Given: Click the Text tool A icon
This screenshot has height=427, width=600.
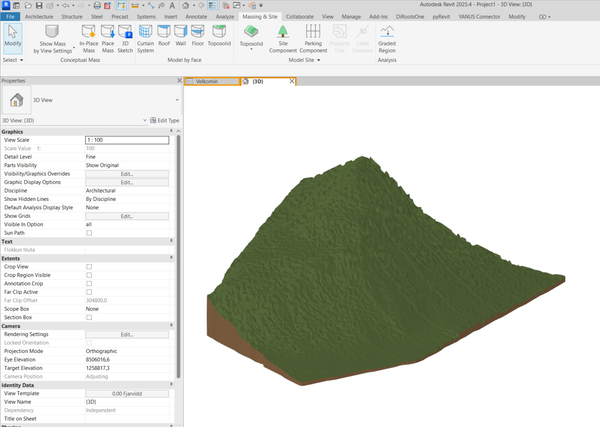Looking at the screenshot, I should click(x=172, y=6).
